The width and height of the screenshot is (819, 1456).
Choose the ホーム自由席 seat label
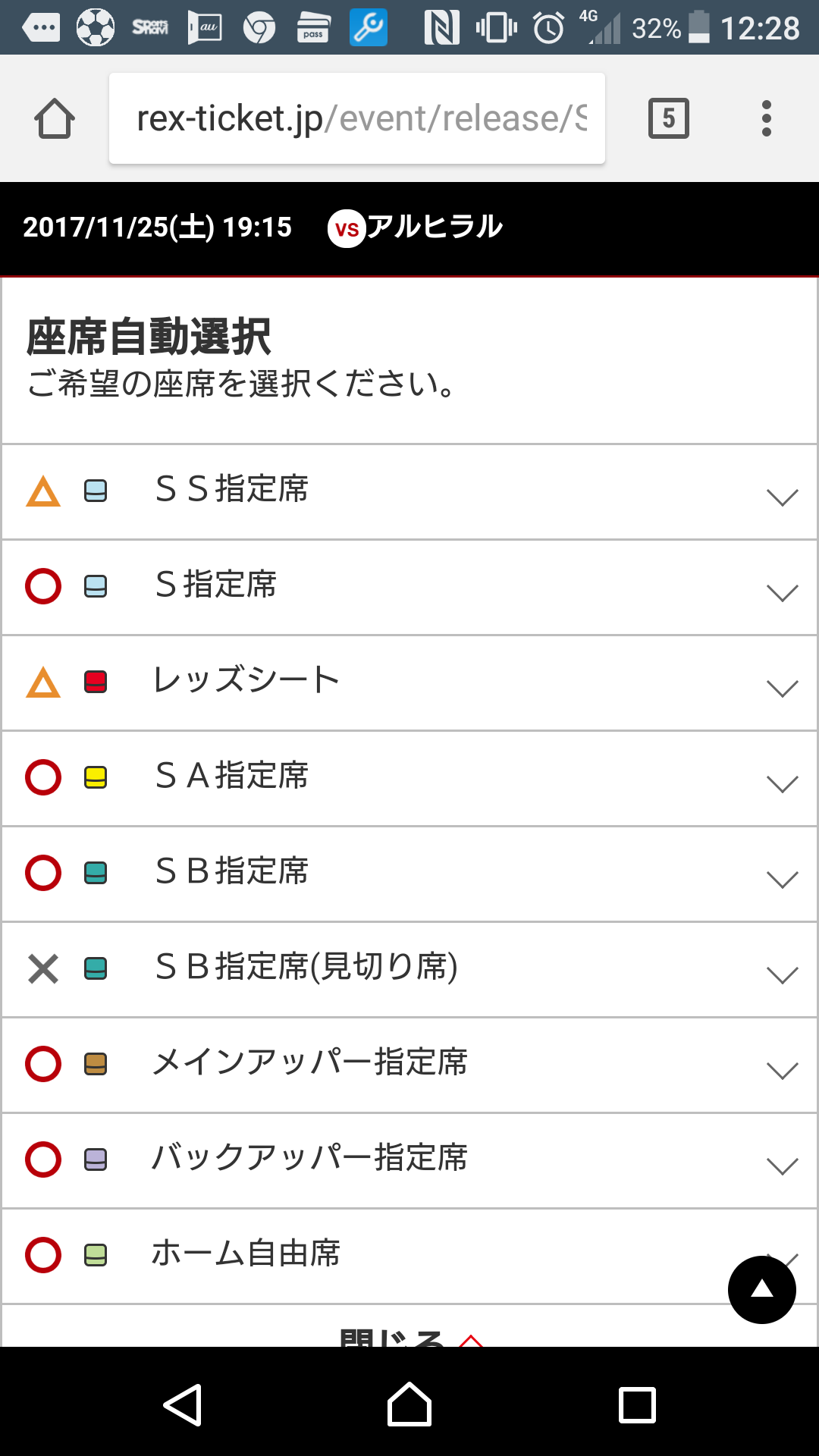246,1254
